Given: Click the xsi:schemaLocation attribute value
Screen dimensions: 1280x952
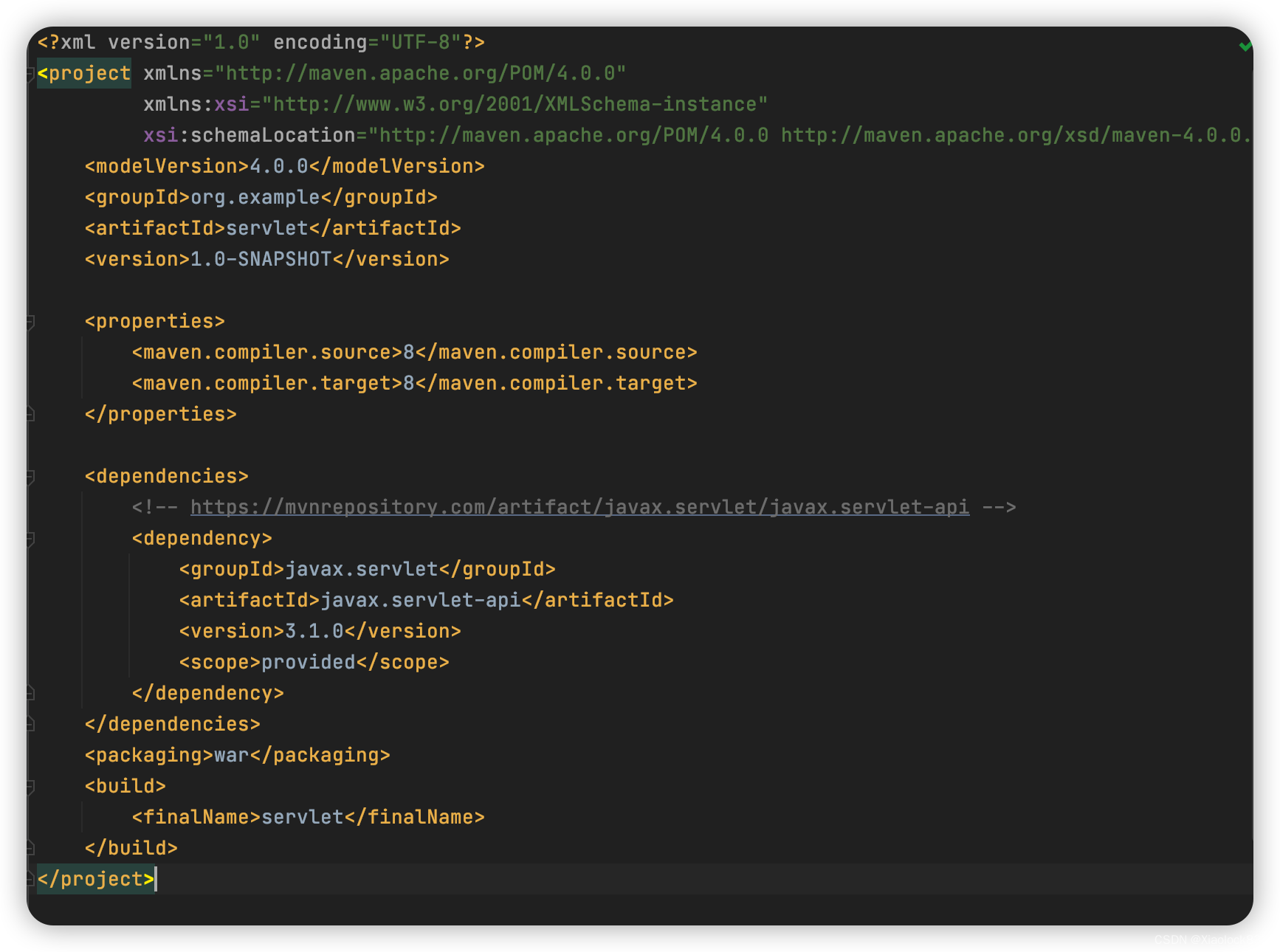Looking at the screenshot, I should 810,135.
